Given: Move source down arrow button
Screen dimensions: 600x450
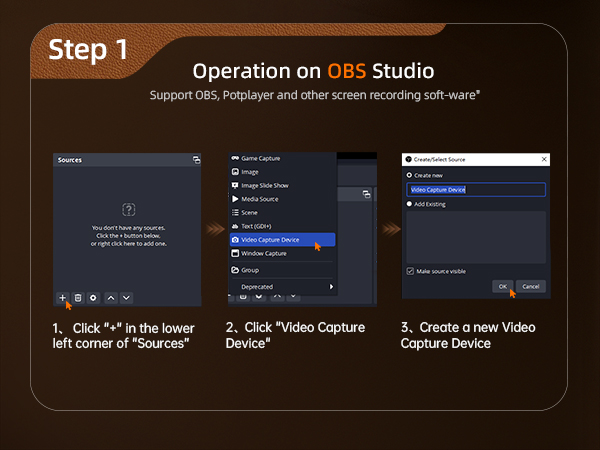Looking at the screenshot, I should [x=126, y=298].
